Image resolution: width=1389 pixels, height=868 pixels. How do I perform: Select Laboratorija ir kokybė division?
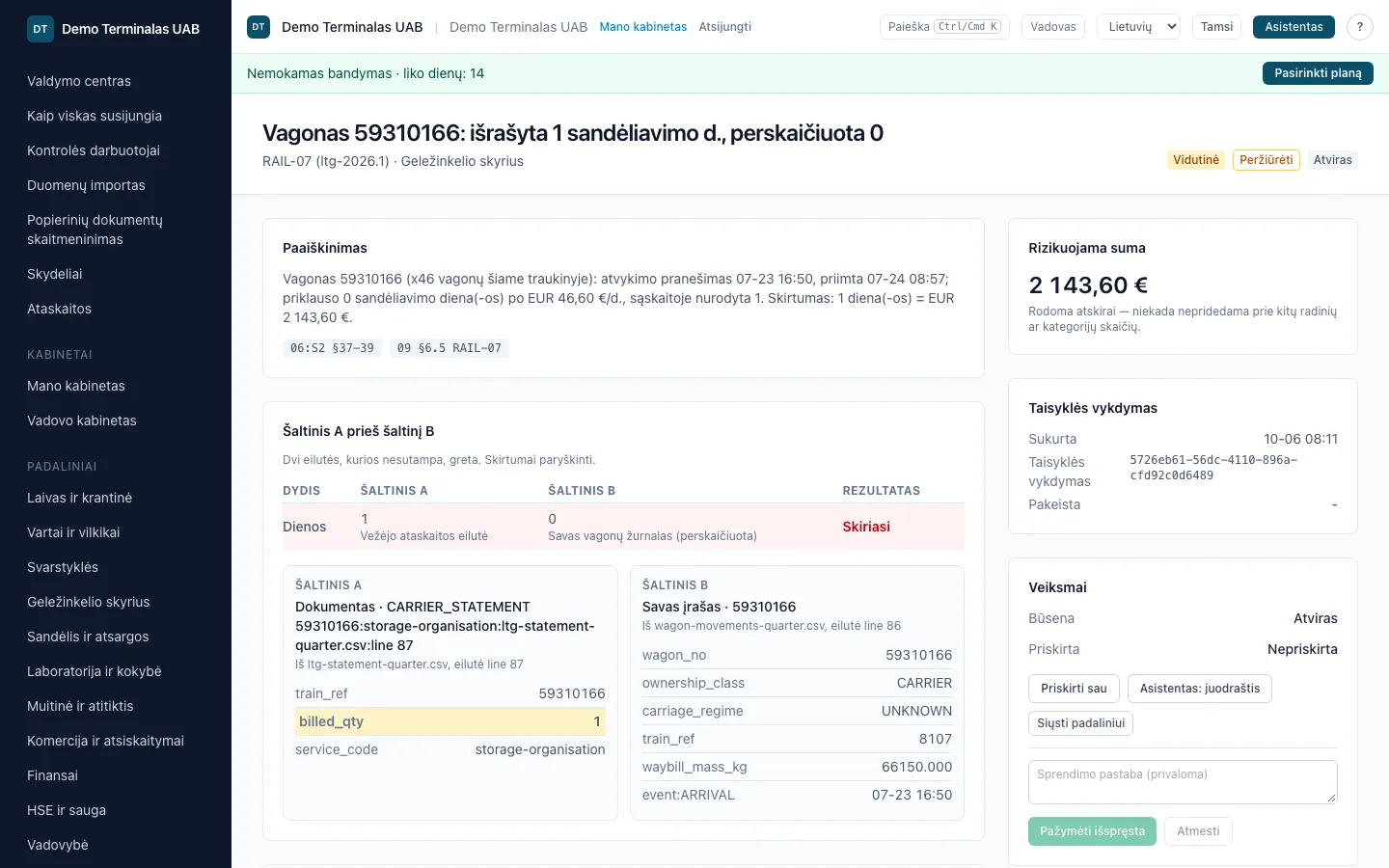(x=116, y=671)
